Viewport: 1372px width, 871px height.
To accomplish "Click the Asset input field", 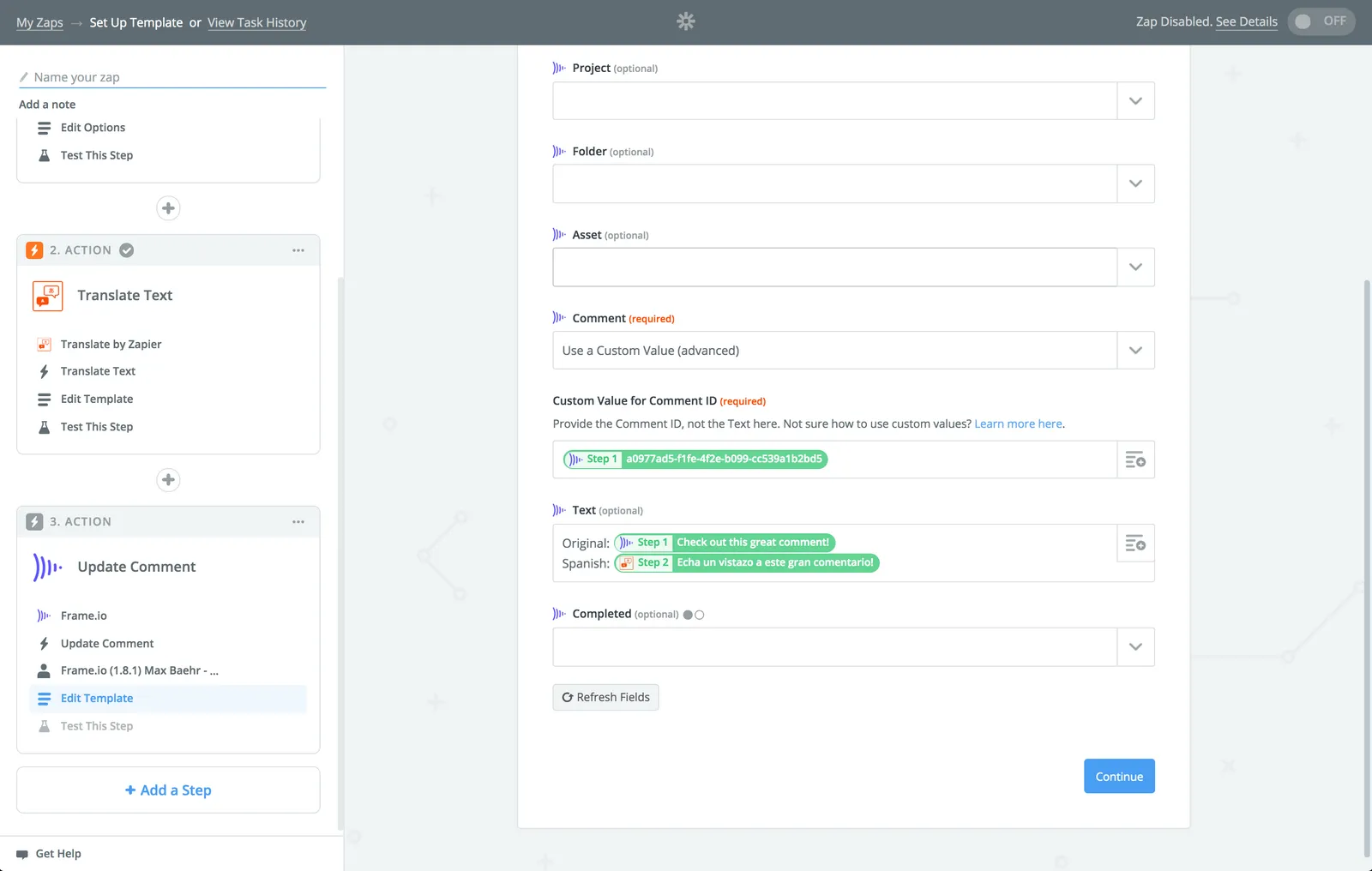I will [x=835, y=267].
